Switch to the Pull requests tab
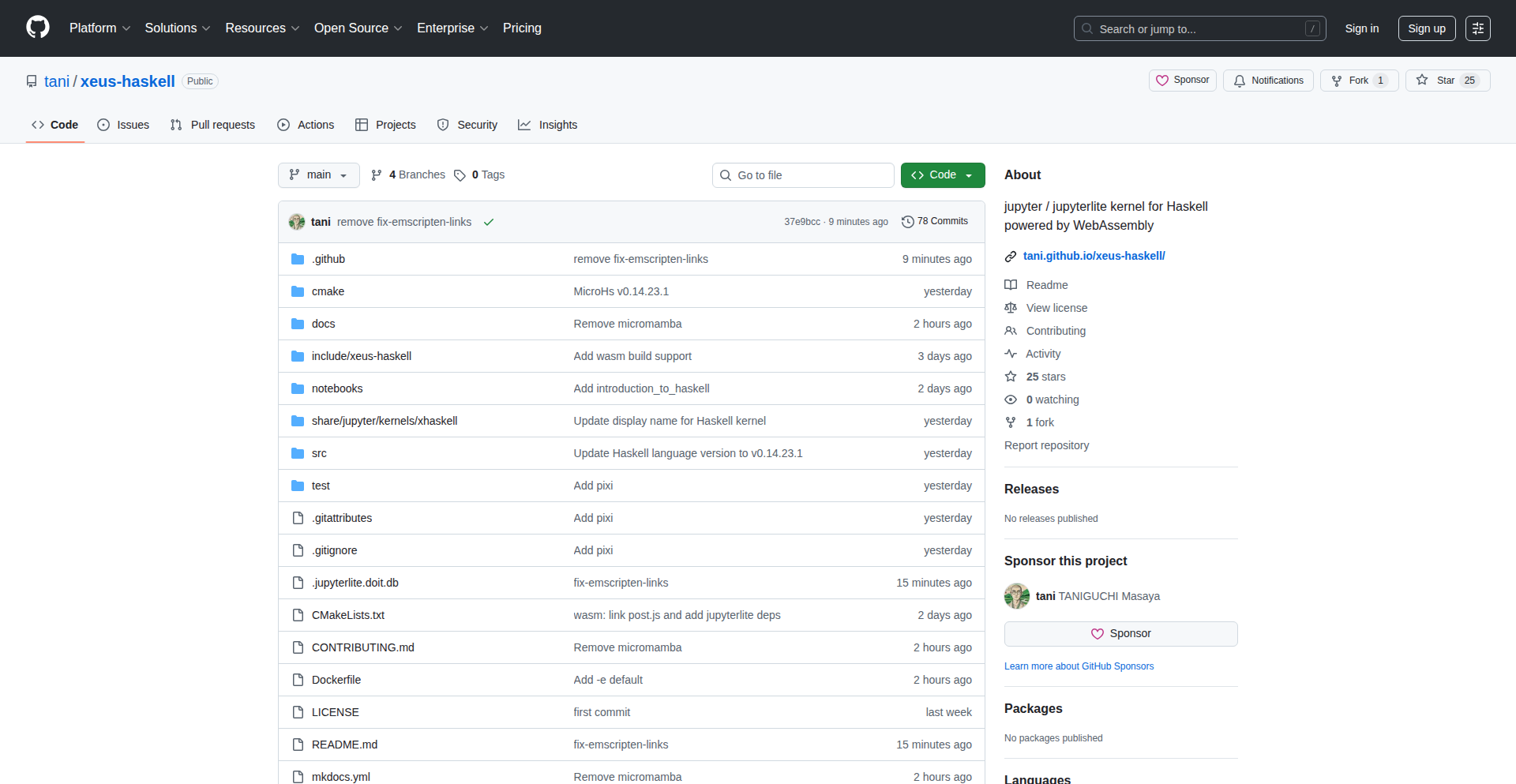 click(x=212, y=125)
